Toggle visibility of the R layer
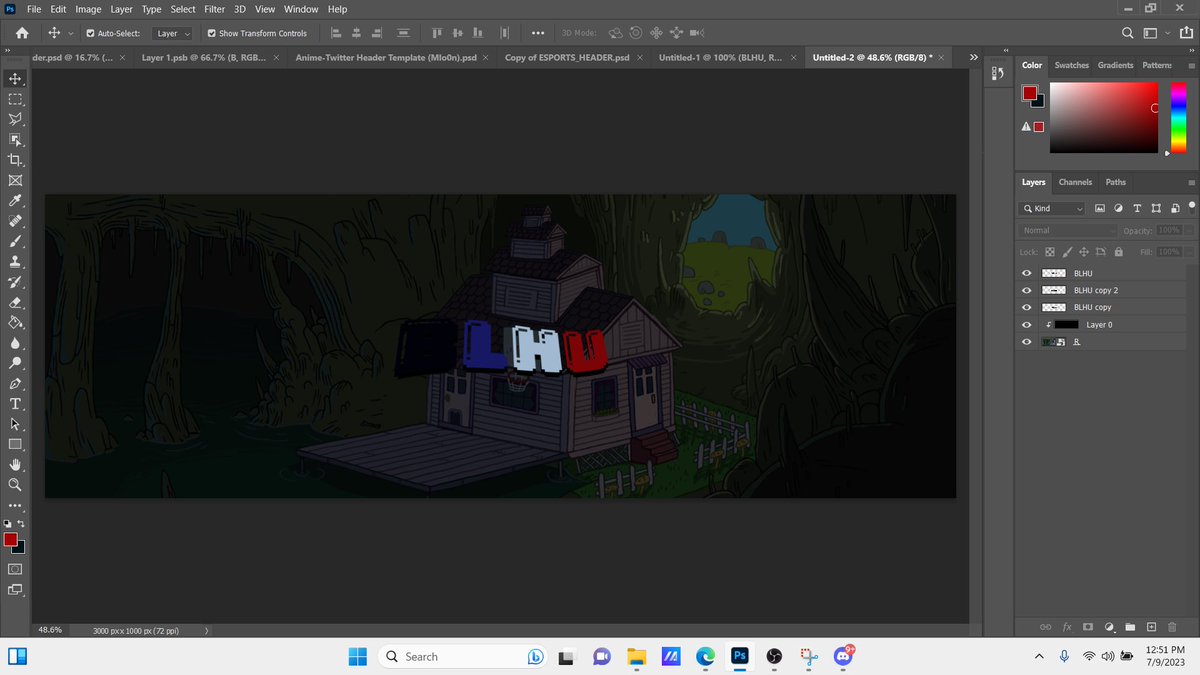The height and width of the screenshot is (675, 1200). 1026,342
